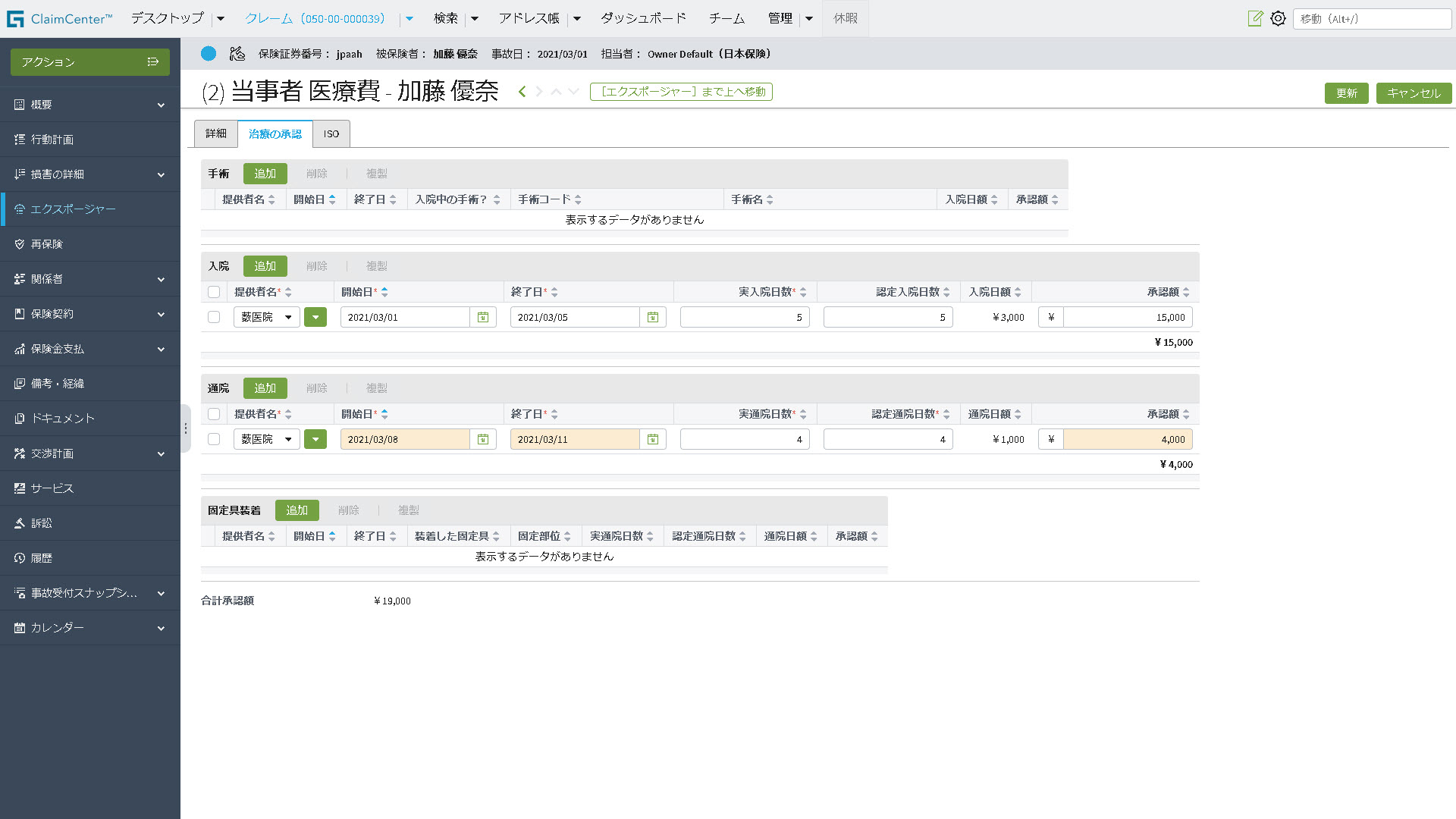Image resolution: width=1456 pixels, height=819 pixels.
Task: Switch to the 詳細 tab
Action: [216, 133]
